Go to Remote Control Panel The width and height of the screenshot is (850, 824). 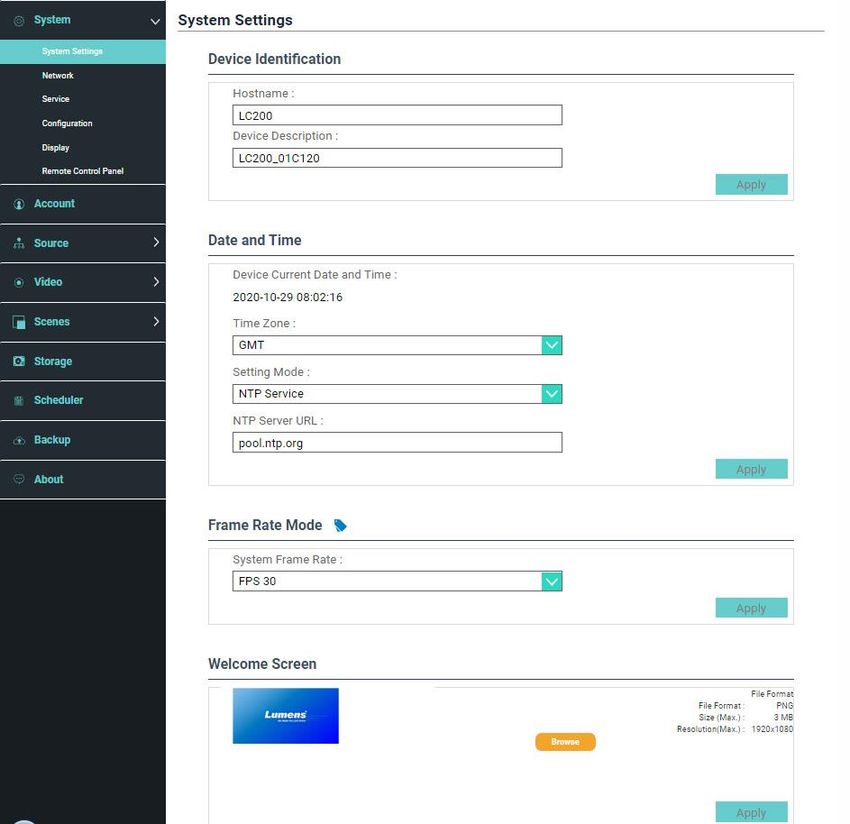[x=82, y=171]
